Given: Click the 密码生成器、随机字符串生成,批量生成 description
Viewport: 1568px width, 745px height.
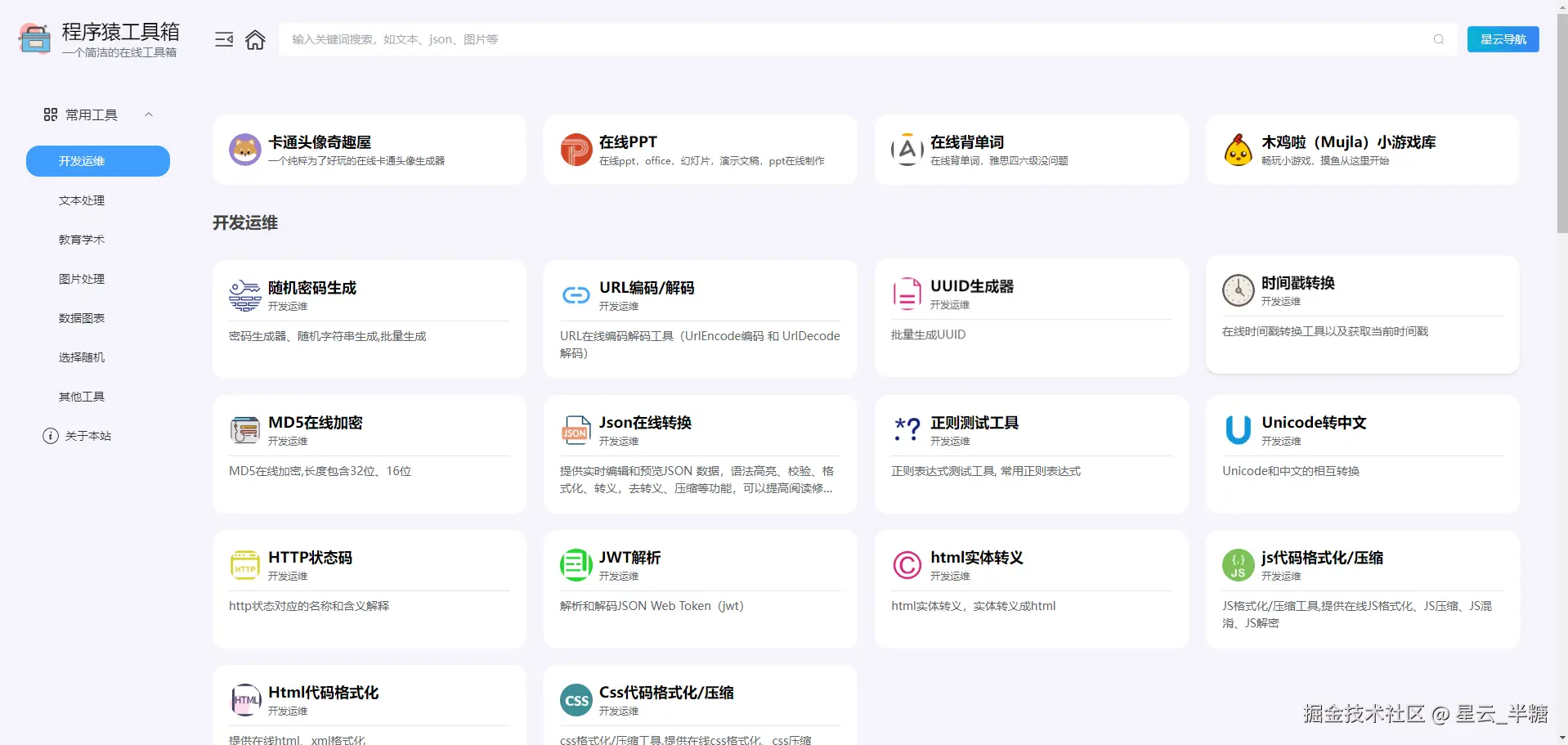Looking at the screenshot, I should [x=328, y=336].
